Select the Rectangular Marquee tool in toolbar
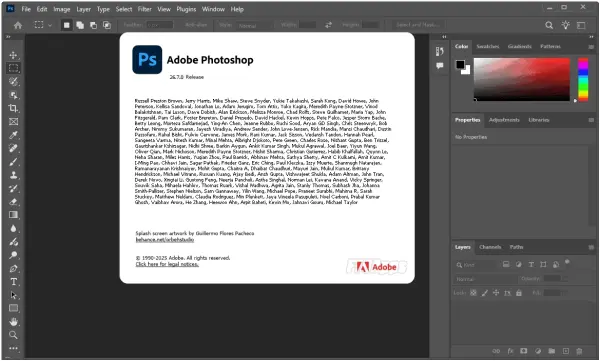 click(x=13, y=68)
